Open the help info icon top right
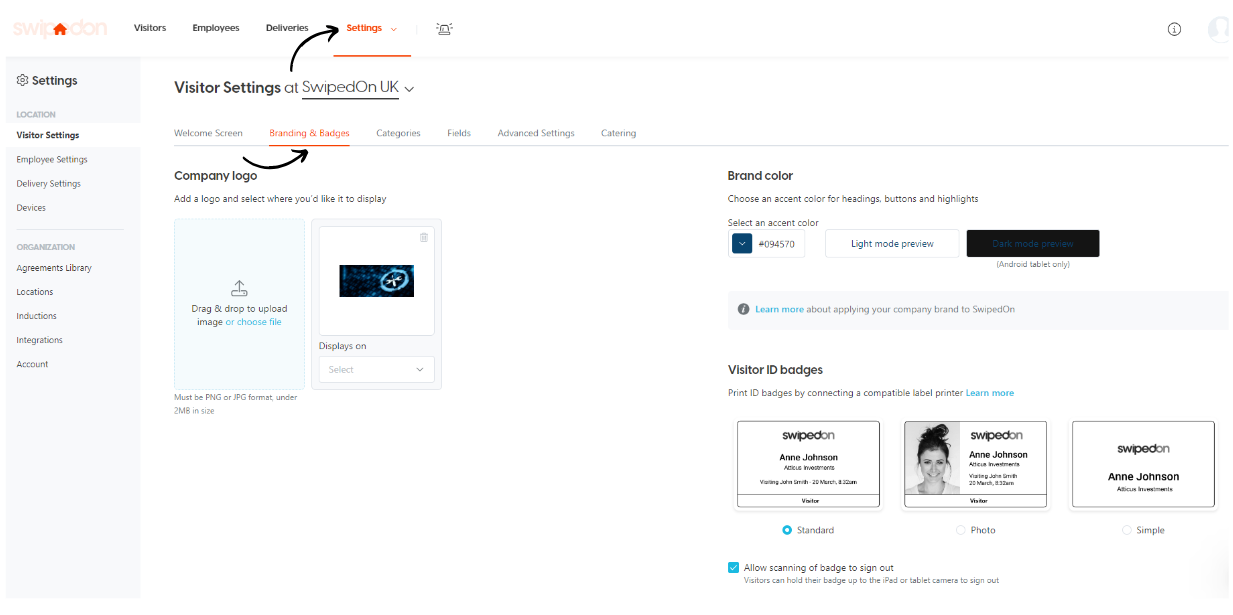 coord(1173,28)
